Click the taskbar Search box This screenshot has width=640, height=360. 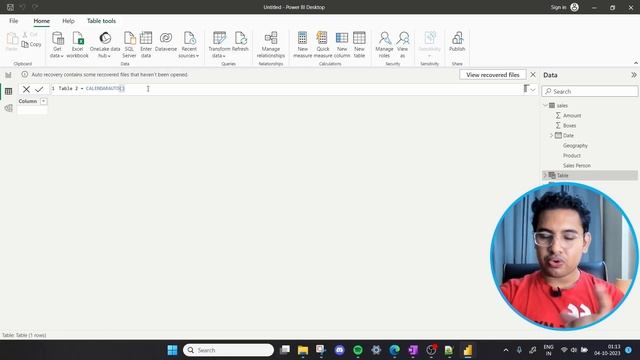228,350
